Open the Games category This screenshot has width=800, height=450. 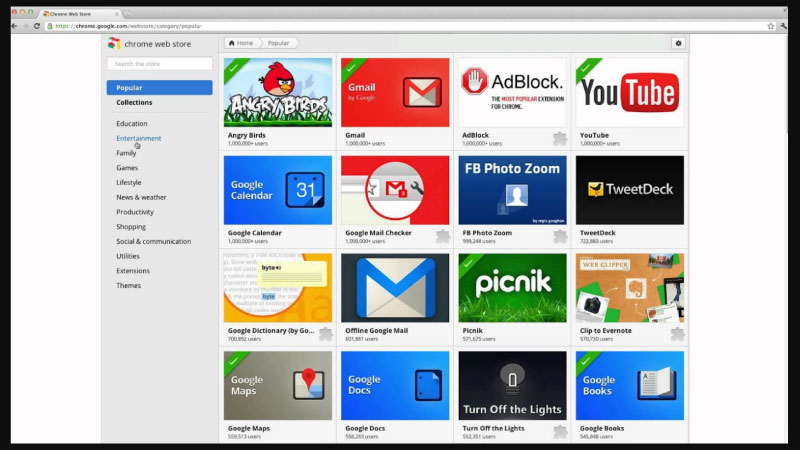(127, 168)
